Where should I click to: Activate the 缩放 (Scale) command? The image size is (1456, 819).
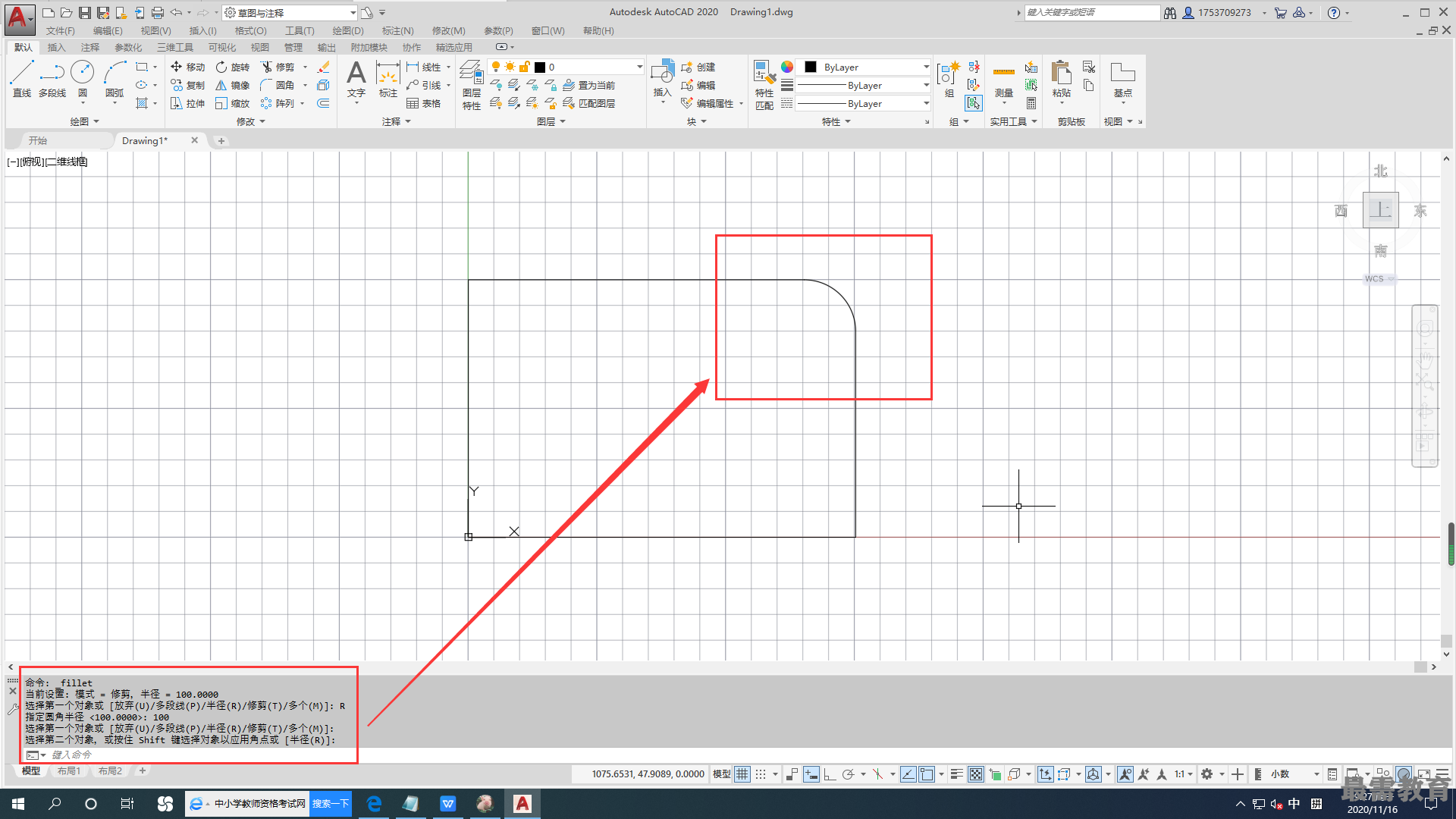tap(232, 103)
